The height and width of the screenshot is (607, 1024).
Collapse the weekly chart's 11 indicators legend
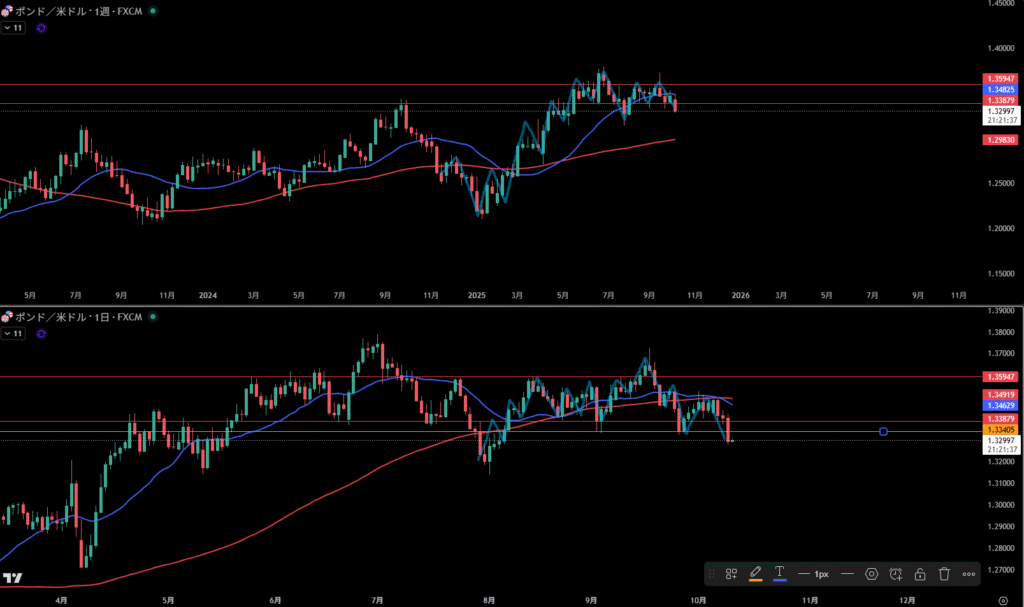click(x=14, y=28)
